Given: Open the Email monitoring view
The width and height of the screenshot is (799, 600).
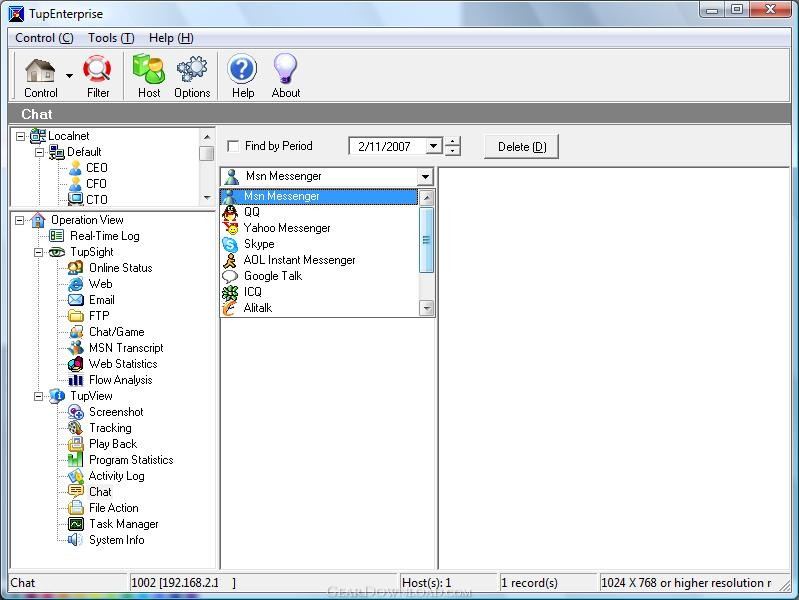Looking at the screenshot, I should tap(101, 300).
